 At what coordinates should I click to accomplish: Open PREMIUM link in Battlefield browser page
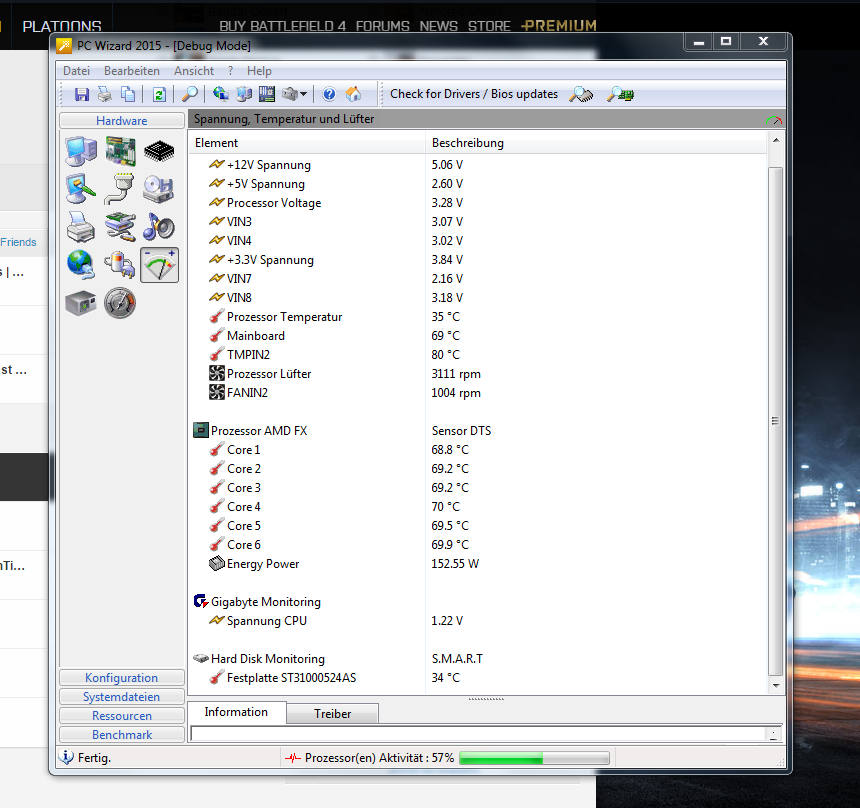click(559, 26)
